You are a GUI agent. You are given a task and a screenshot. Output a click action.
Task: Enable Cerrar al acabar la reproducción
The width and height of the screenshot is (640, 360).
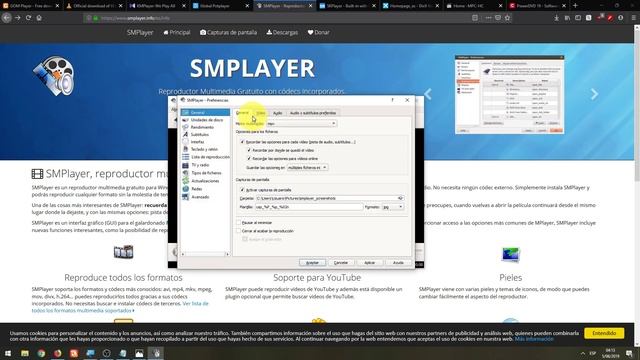[x=239, y=231]
